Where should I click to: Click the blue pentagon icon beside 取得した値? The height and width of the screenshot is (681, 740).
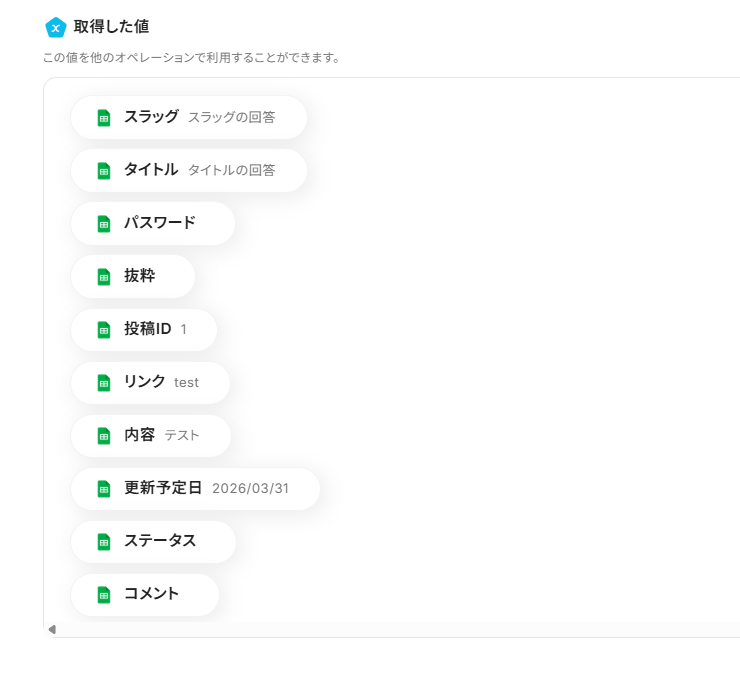(x=56, y=27)
